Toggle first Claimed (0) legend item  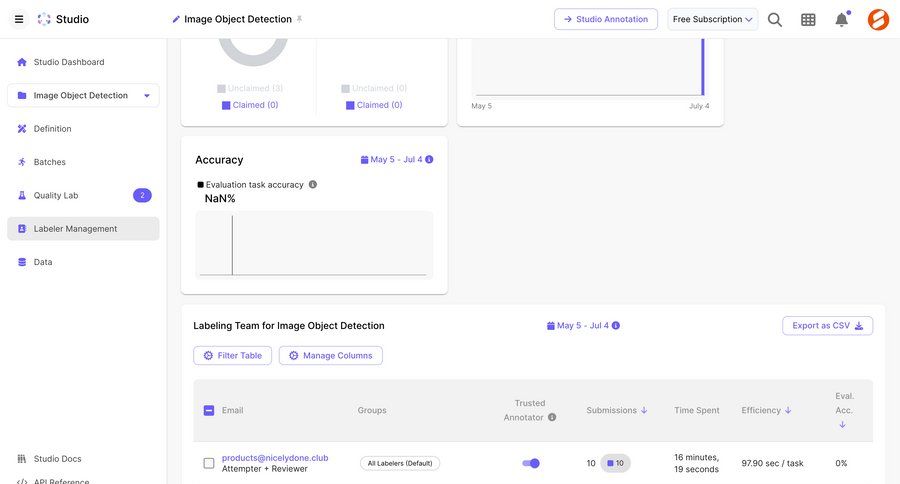(250, 105)
